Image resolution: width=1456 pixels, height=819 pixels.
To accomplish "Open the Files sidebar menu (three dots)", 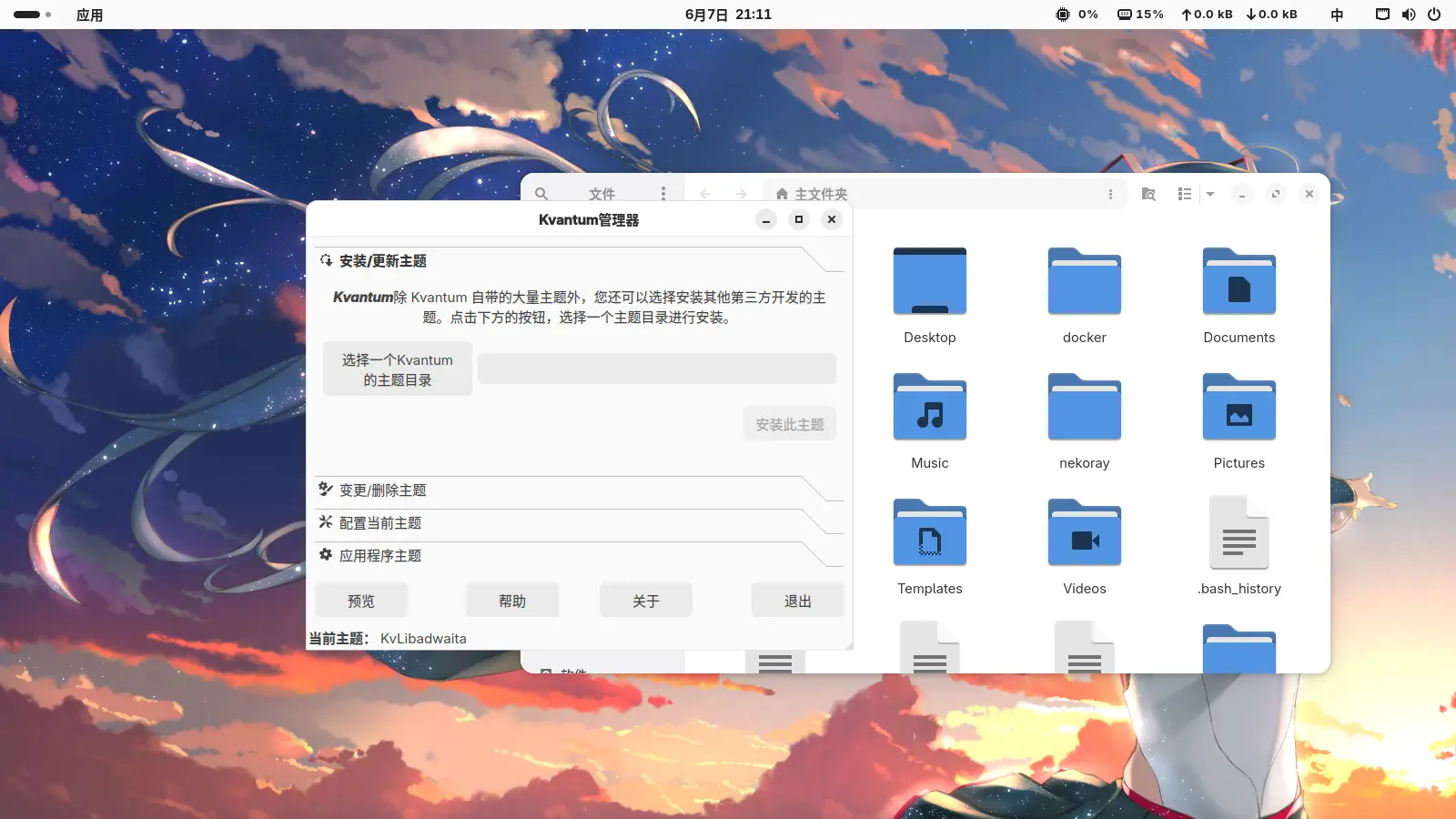I will [x=663, y=194].
